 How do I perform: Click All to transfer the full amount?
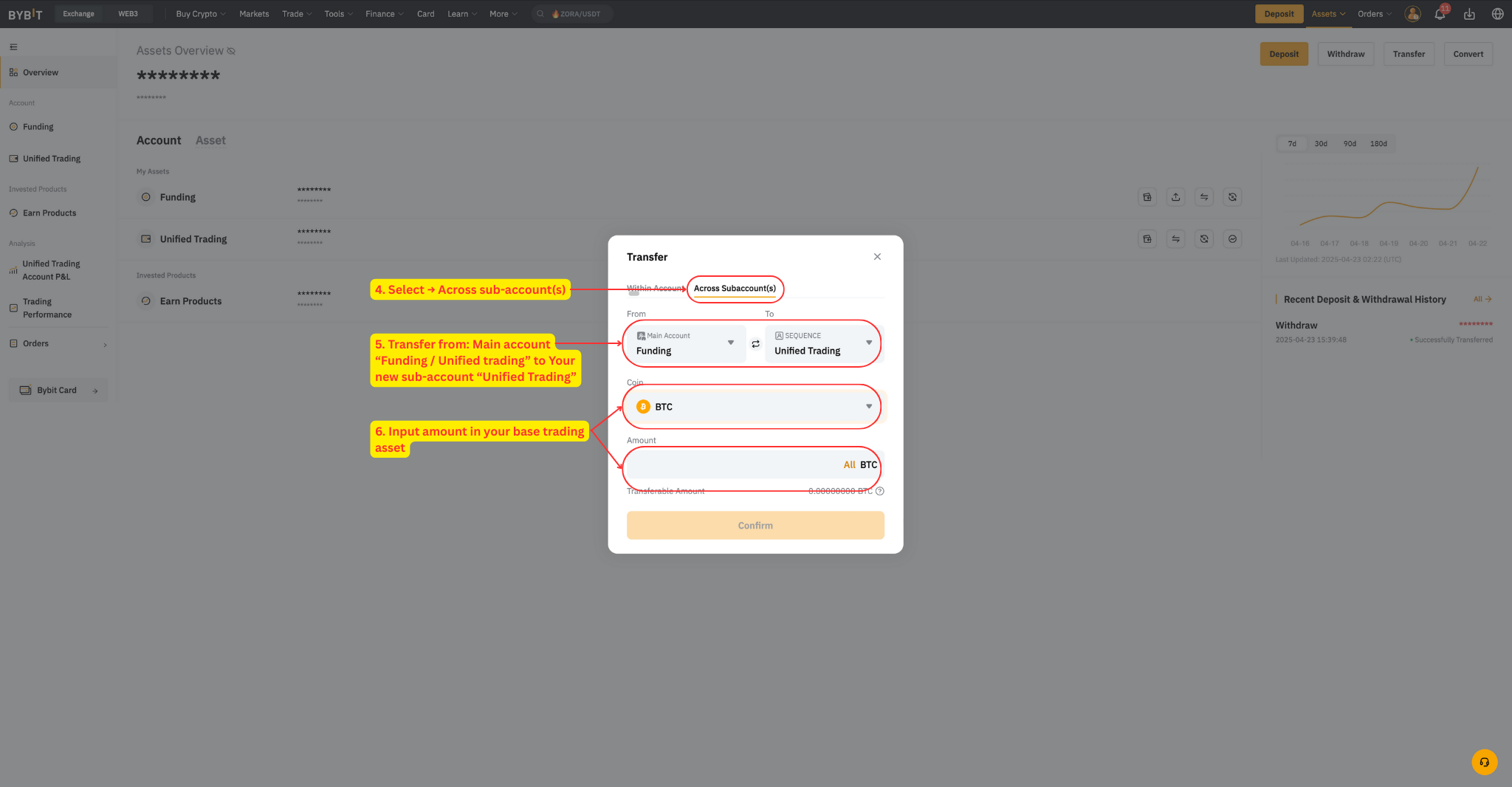click(849, 465)
